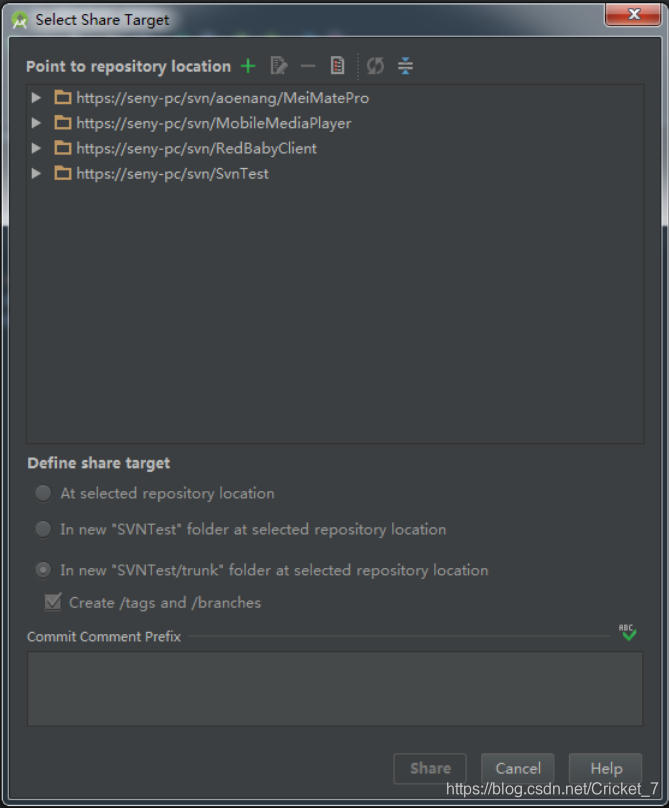669x808 pixels.
Task: Toggle spell checking for commit comment
Action: [x=628, y=632]
